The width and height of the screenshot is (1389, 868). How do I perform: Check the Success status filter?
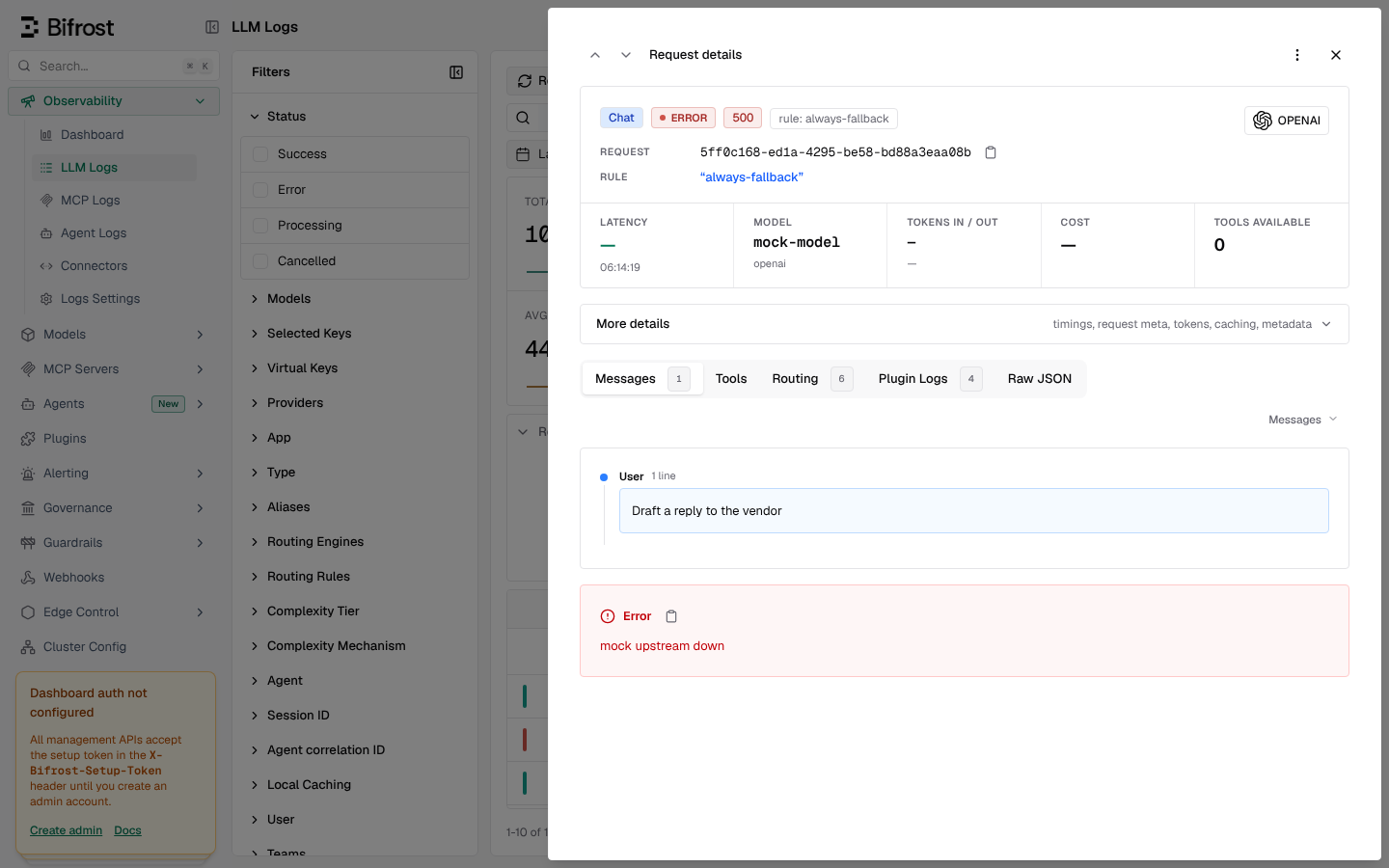[x=260, y=154]
